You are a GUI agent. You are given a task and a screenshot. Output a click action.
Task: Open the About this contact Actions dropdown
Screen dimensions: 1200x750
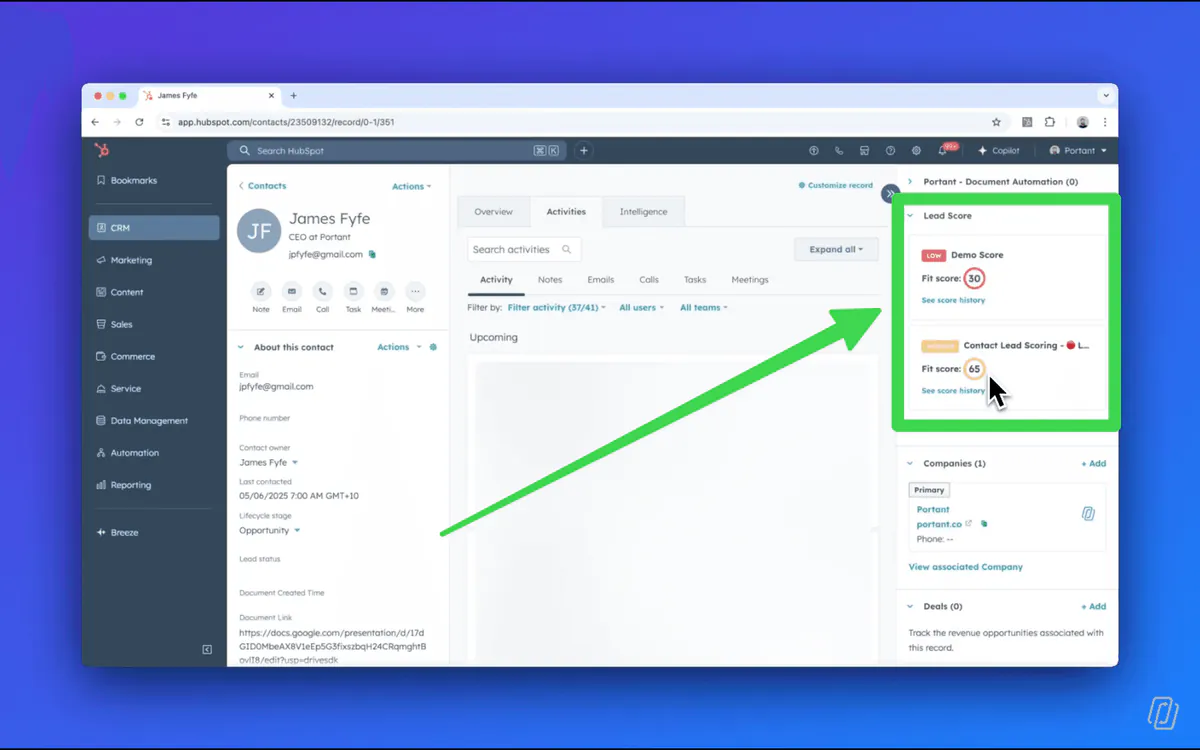click(x=399, y=347)
